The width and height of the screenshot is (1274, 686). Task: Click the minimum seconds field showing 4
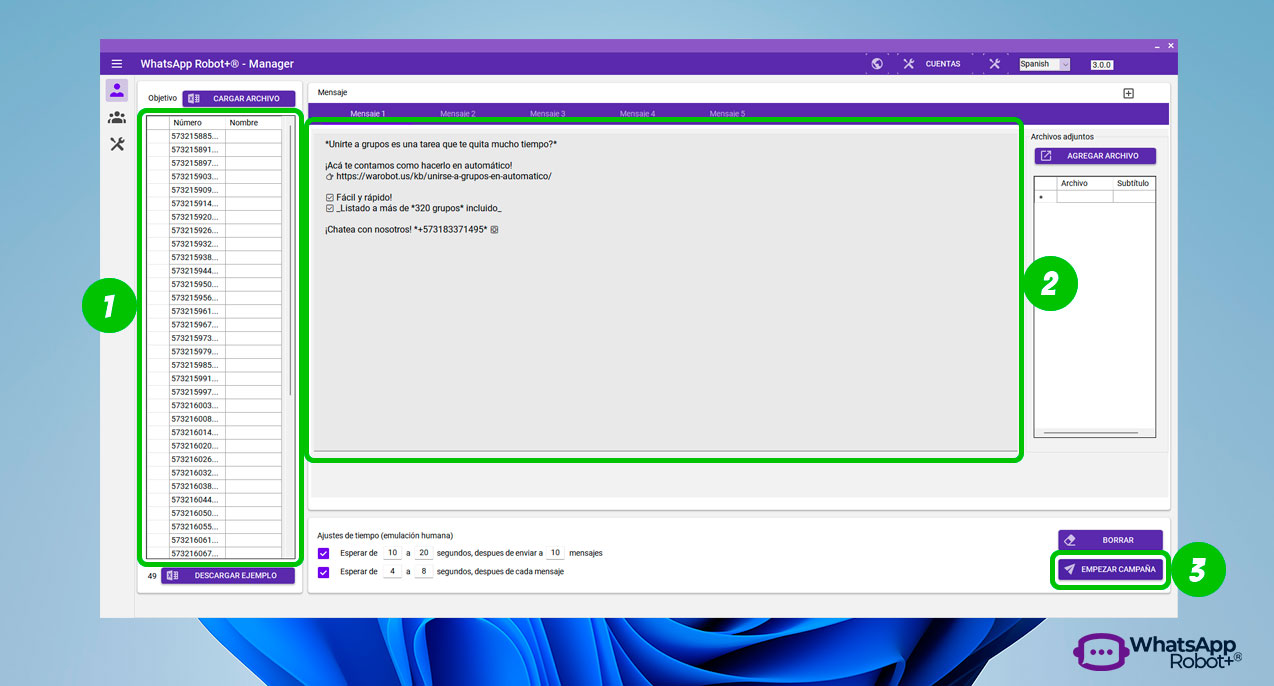coord(392,572)
